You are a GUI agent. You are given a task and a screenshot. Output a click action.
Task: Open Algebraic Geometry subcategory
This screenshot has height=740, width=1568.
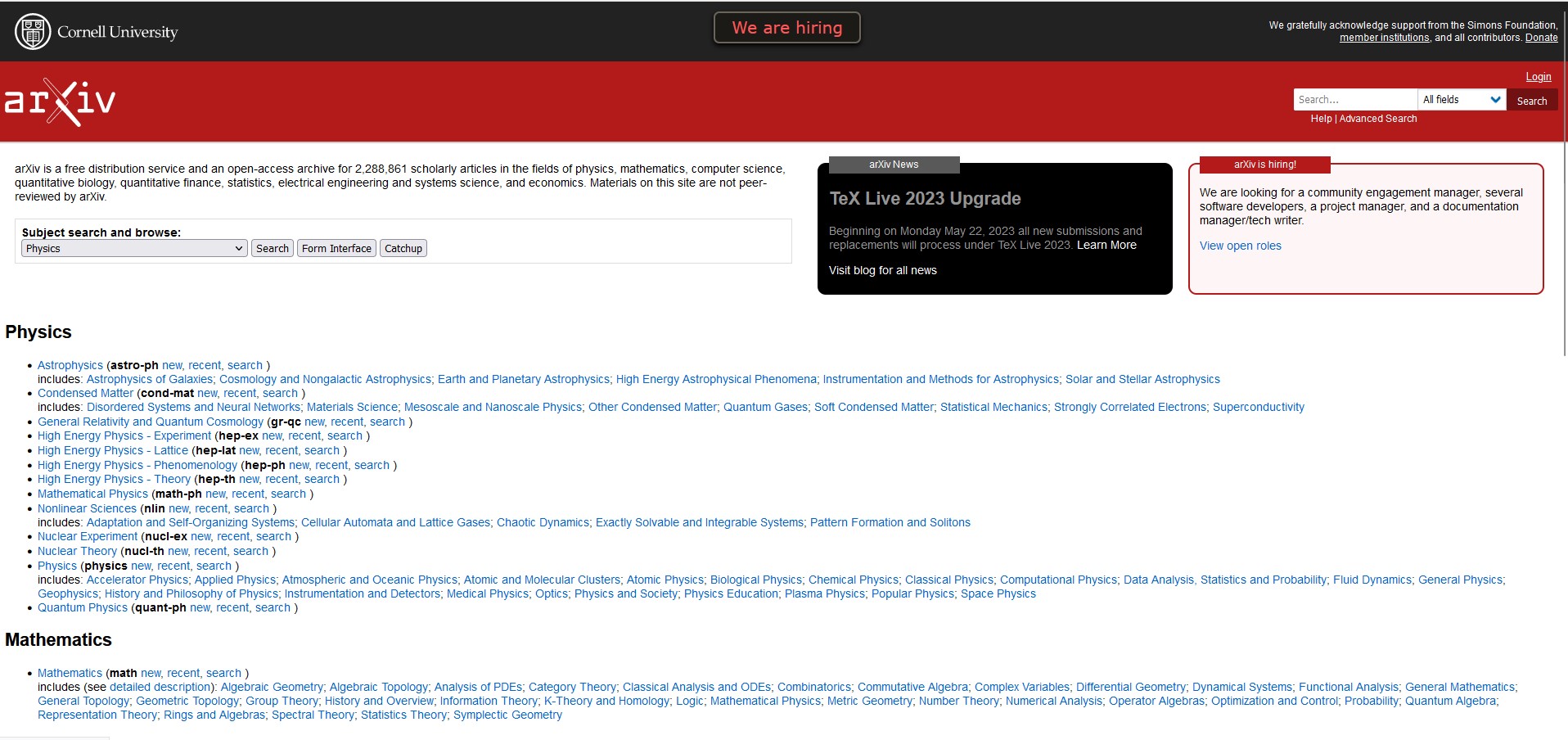click(272, 688)
